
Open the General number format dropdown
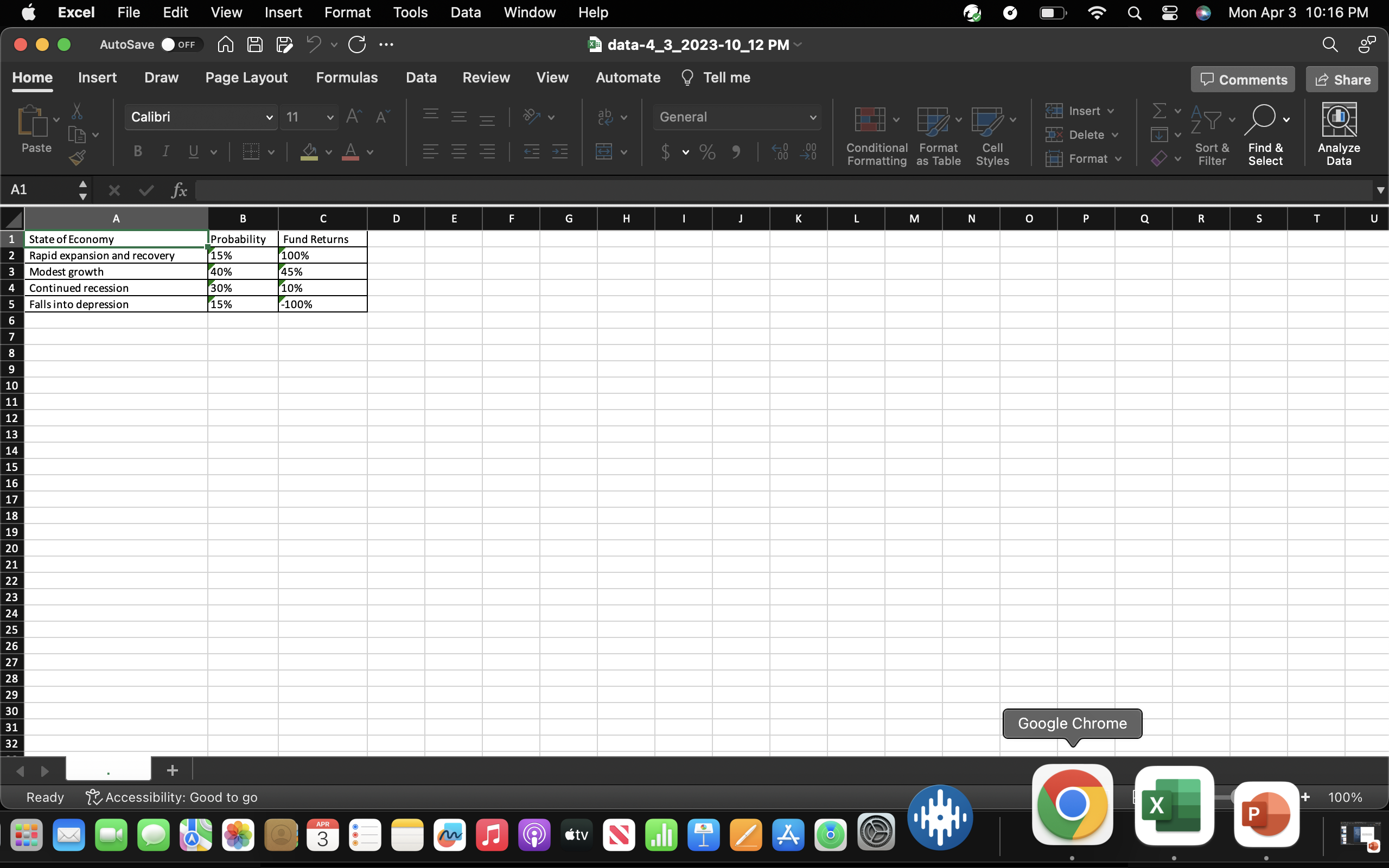[x=813, y=117]
